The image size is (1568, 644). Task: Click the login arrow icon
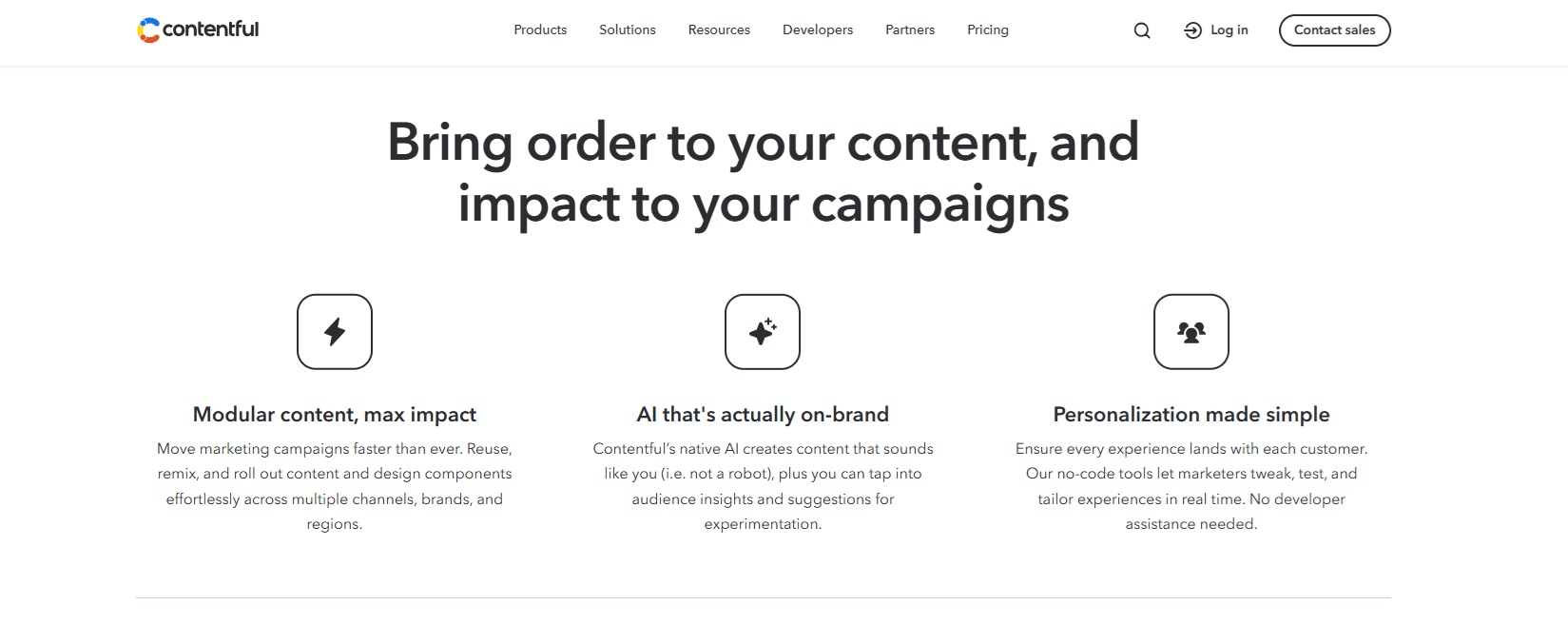click(1191, 29)
